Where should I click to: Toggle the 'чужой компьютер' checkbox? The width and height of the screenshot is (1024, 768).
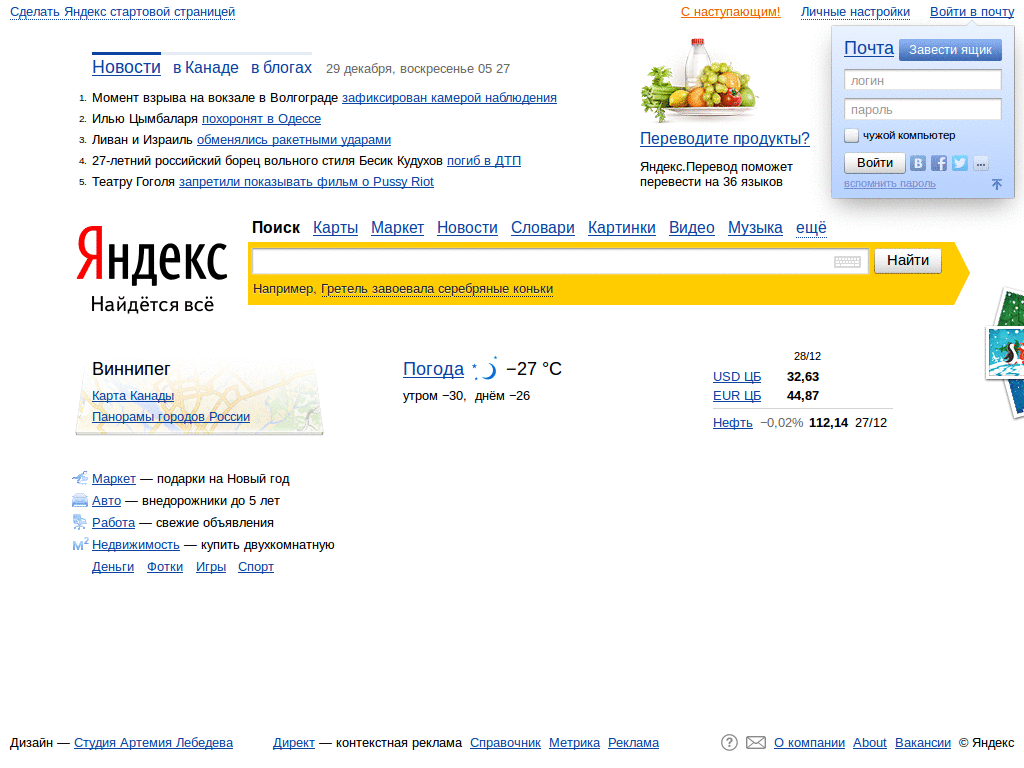pos(851,135)
